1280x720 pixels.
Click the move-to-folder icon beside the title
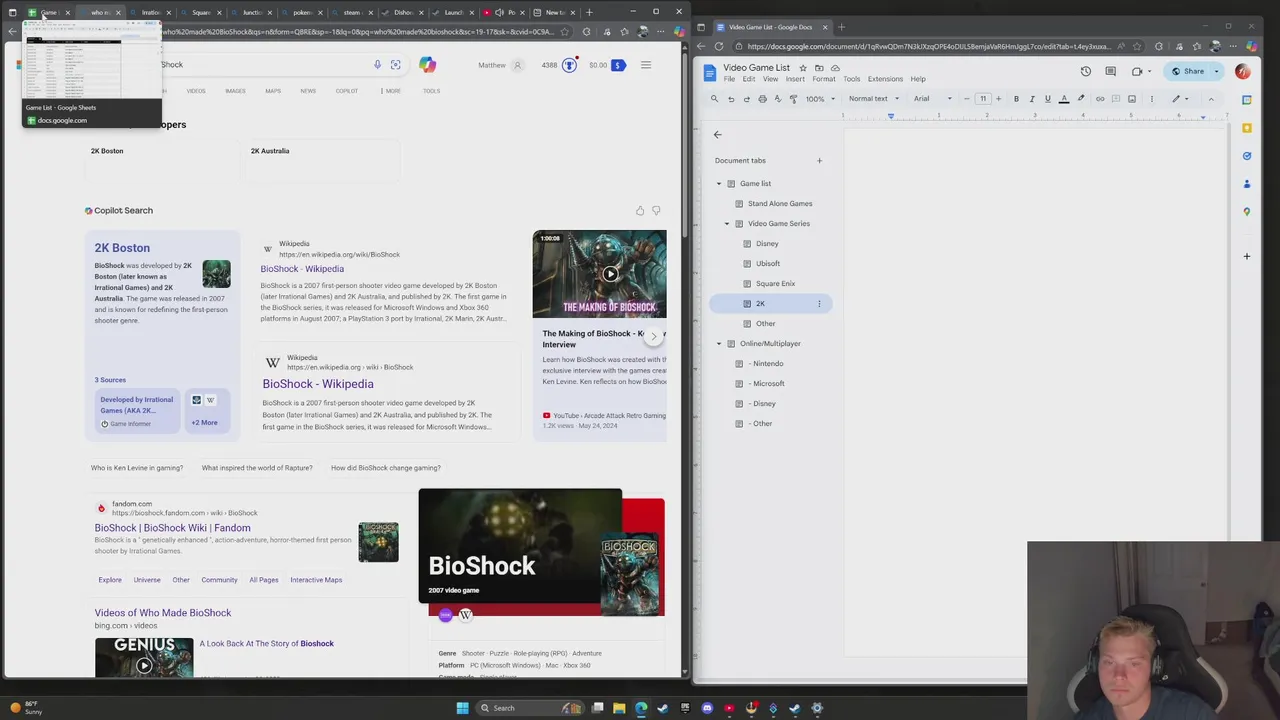tap(819, 68)
